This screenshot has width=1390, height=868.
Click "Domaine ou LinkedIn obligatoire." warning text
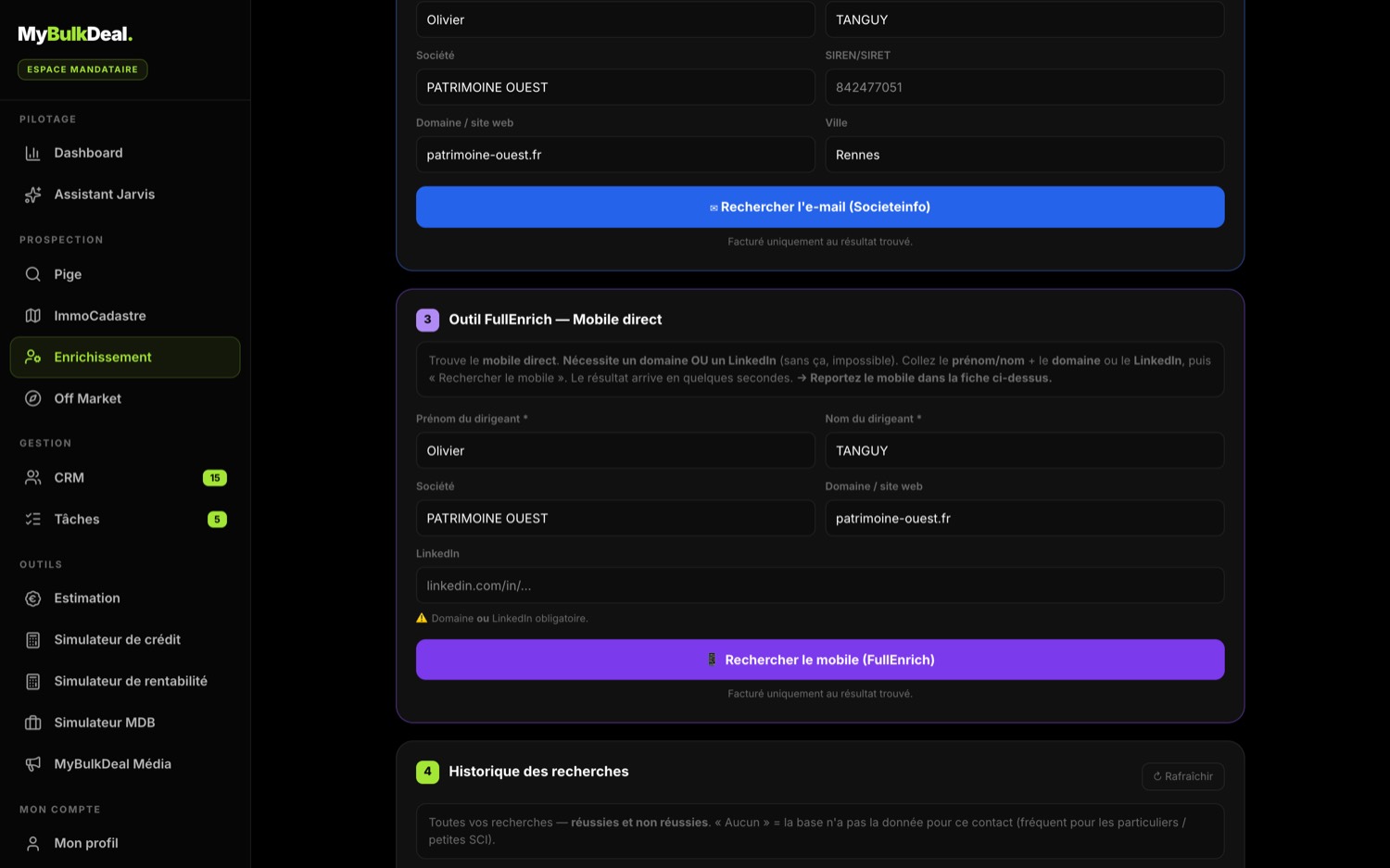(510, 619)
